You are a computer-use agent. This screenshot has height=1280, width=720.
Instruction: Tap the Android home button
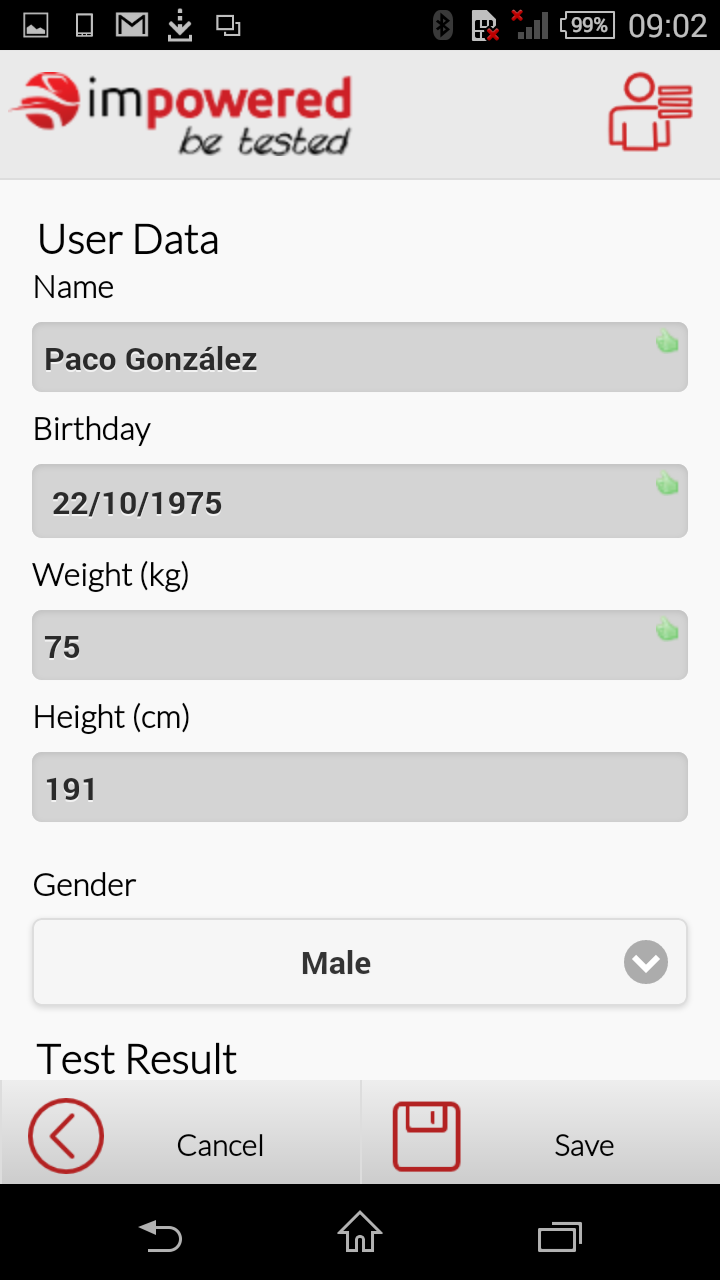360,1233
